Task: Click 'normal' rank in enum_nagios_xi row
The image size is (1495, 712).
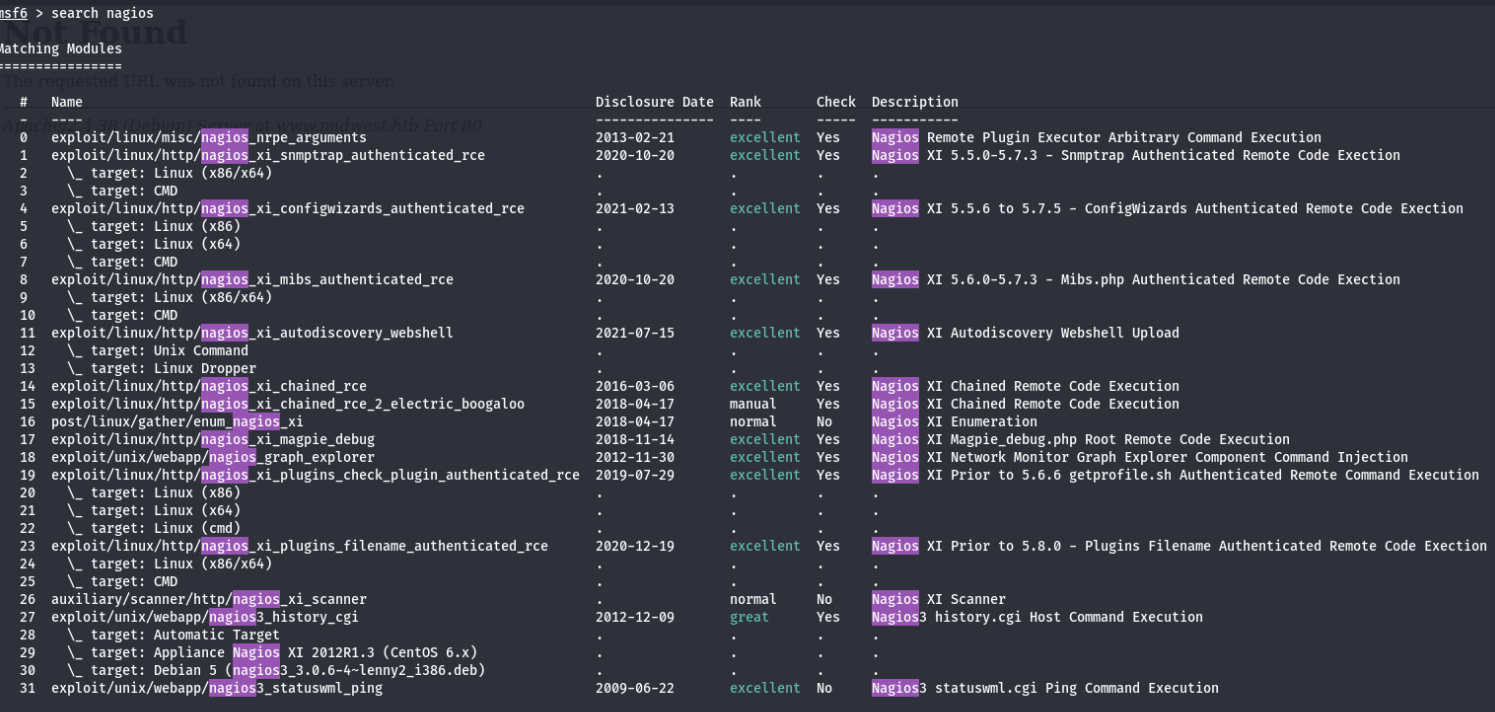Action: [x=753, y=422]
